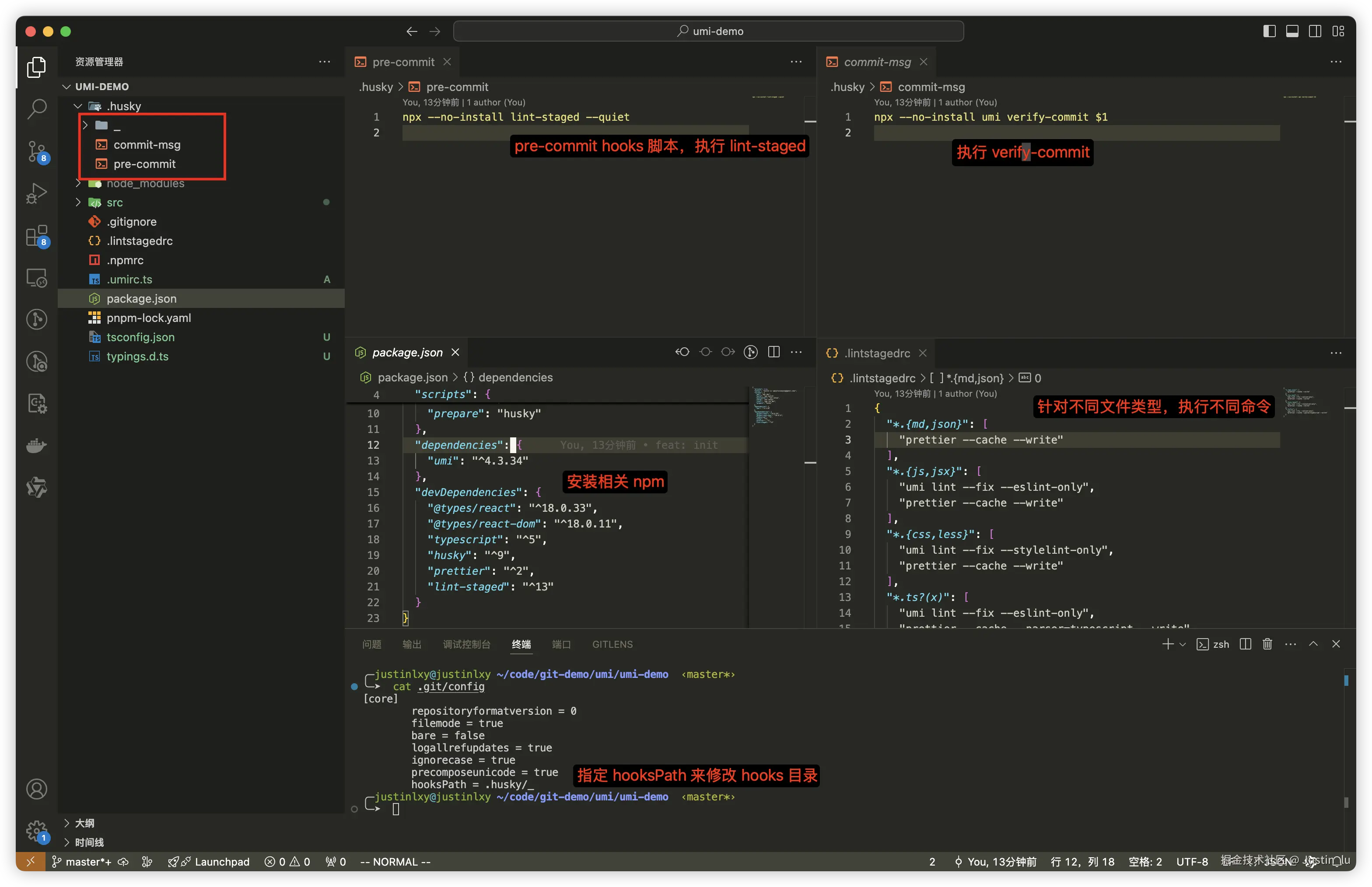Click Launchpad in the status bar
The width and height of the screenshot is (1372, 887).
point(221,862)
